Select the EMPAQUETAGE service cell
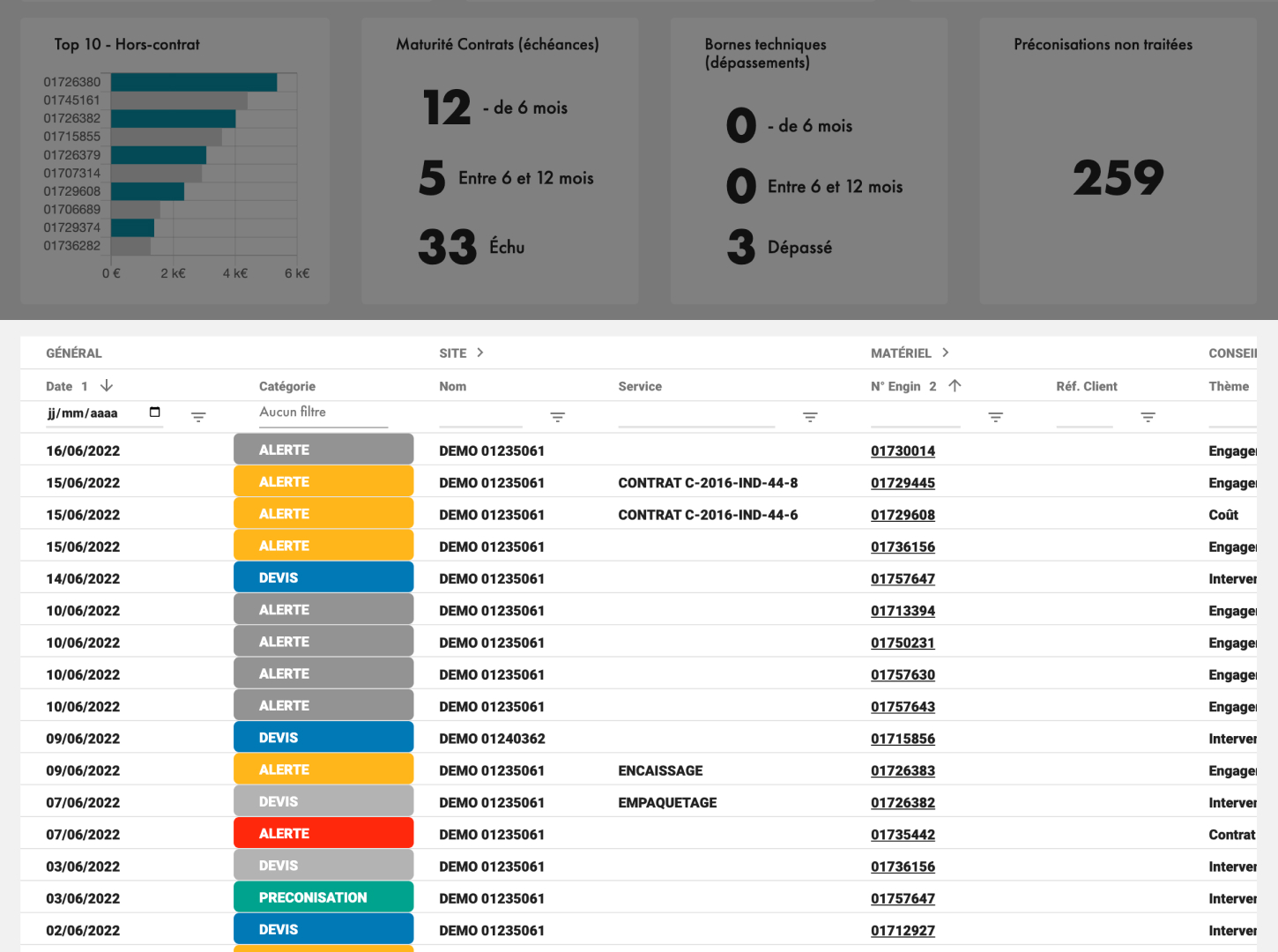The width and height of the screenshot is (1278, 952). point(667,802)
